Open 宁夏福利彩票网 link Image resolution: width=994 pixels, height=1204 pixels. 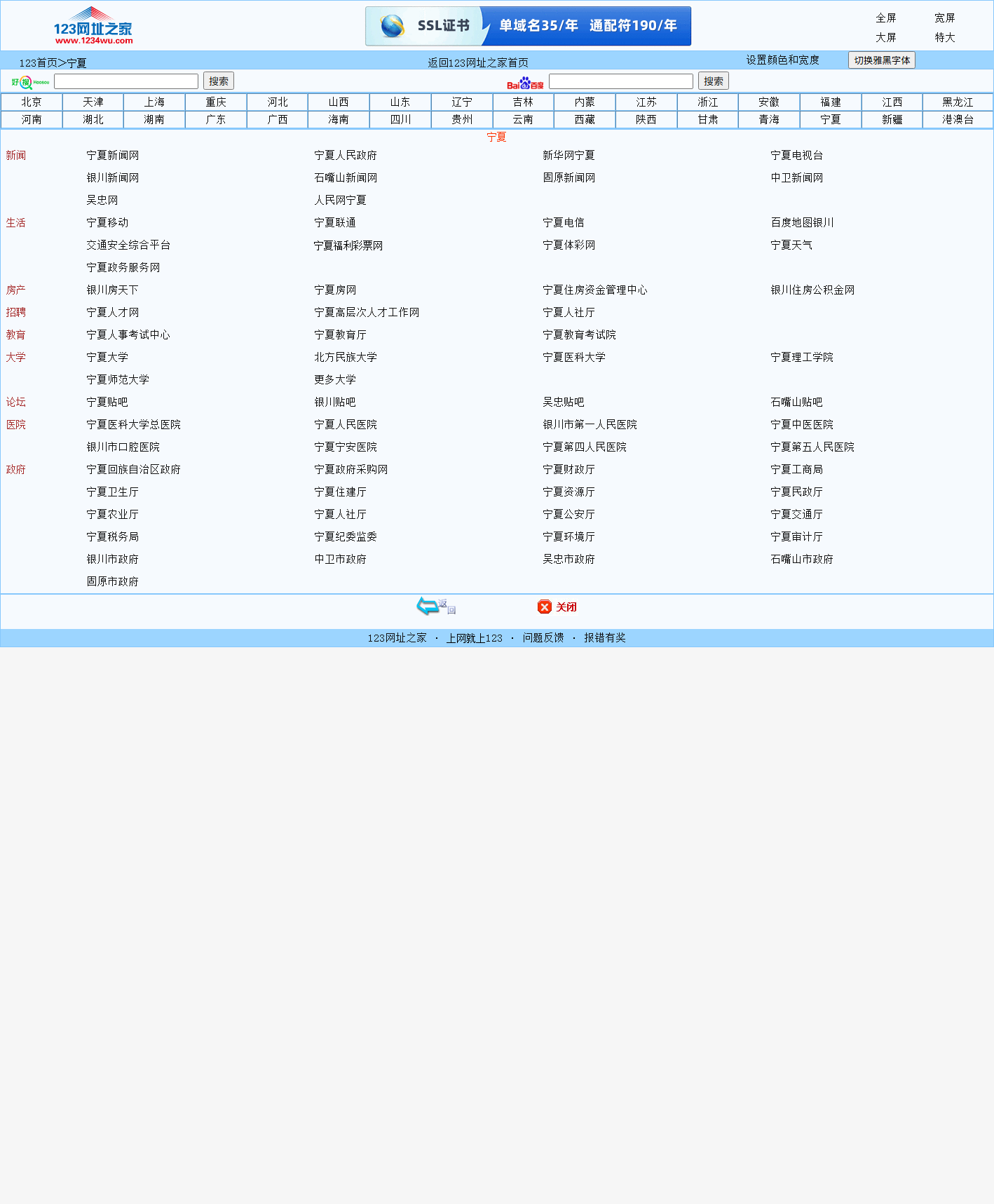click(348, 245)
